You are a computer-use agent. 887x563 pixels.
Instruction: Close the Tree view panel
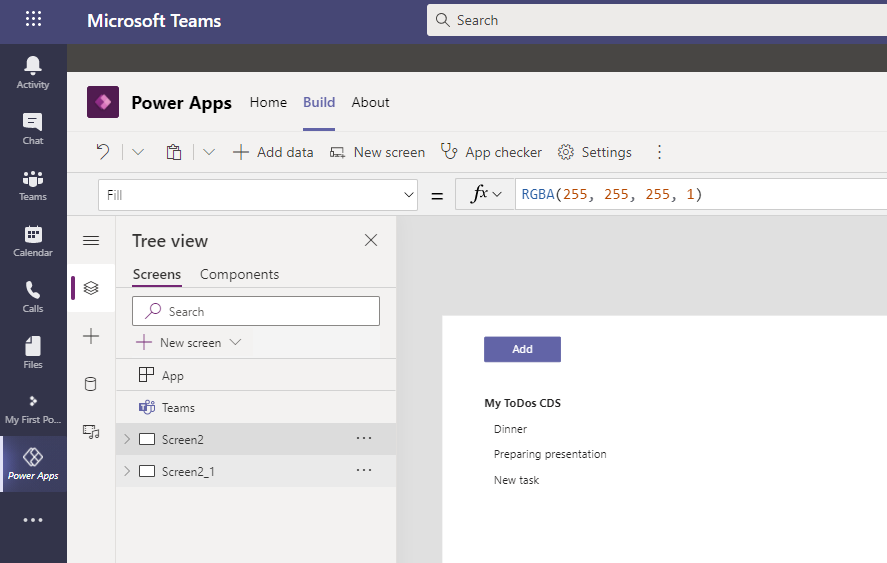(x=371, y=240)
